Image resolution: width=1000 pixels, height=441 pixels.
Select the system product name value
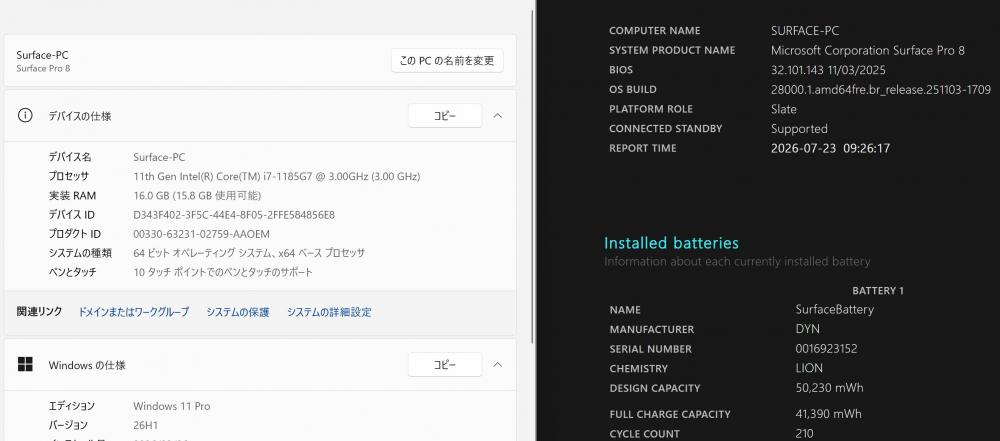point(867,50)
